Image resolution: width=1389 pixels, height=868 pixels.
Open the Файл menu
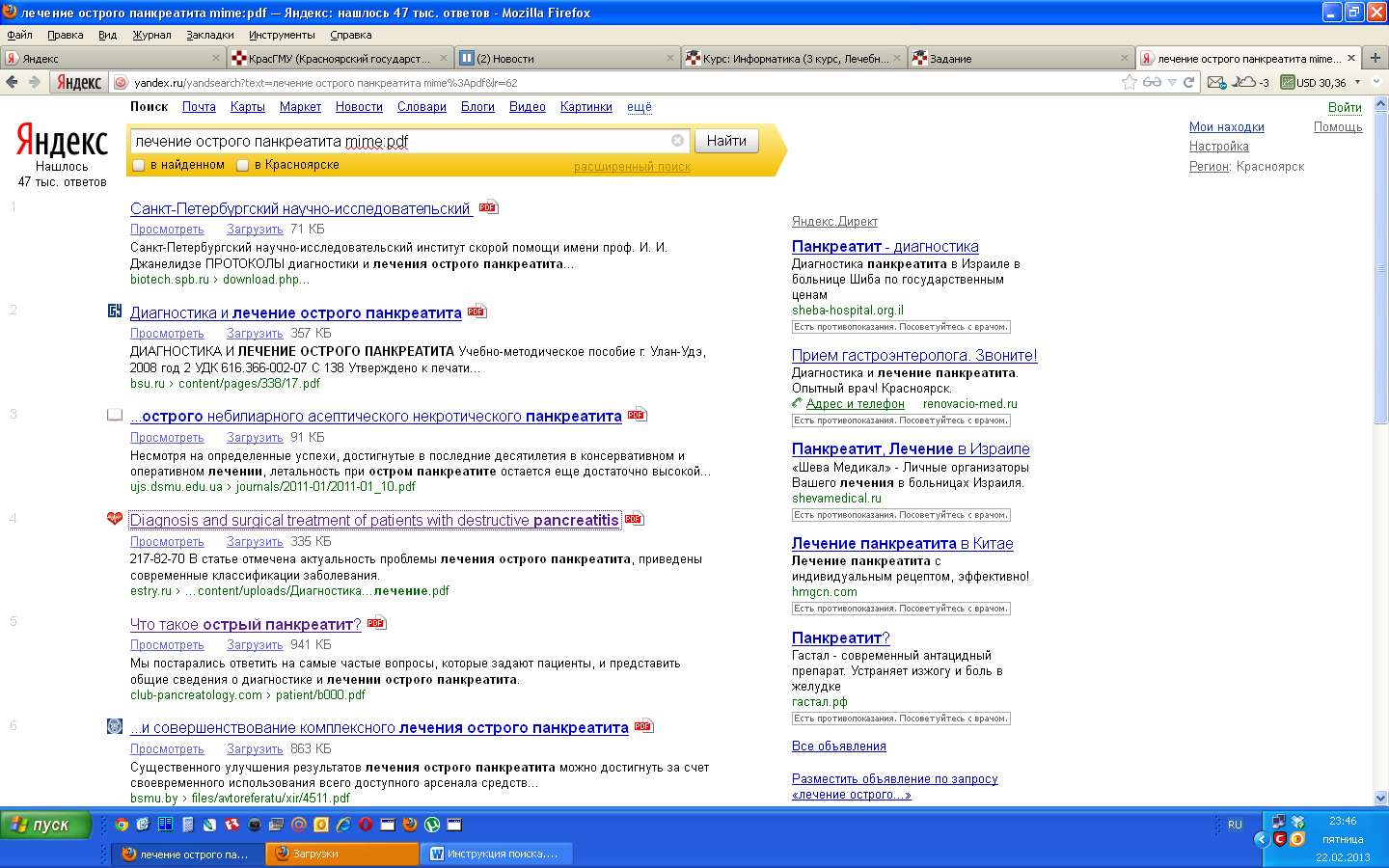pos(19,35)
